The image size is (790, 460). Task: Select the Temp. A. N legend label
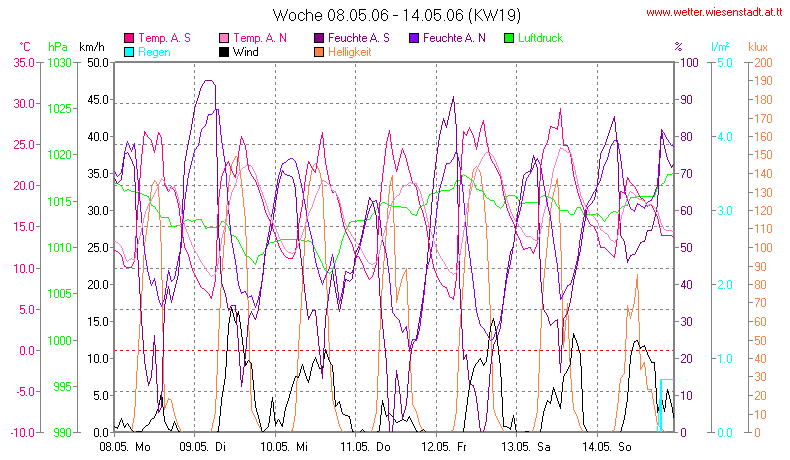tap(260, 38)
